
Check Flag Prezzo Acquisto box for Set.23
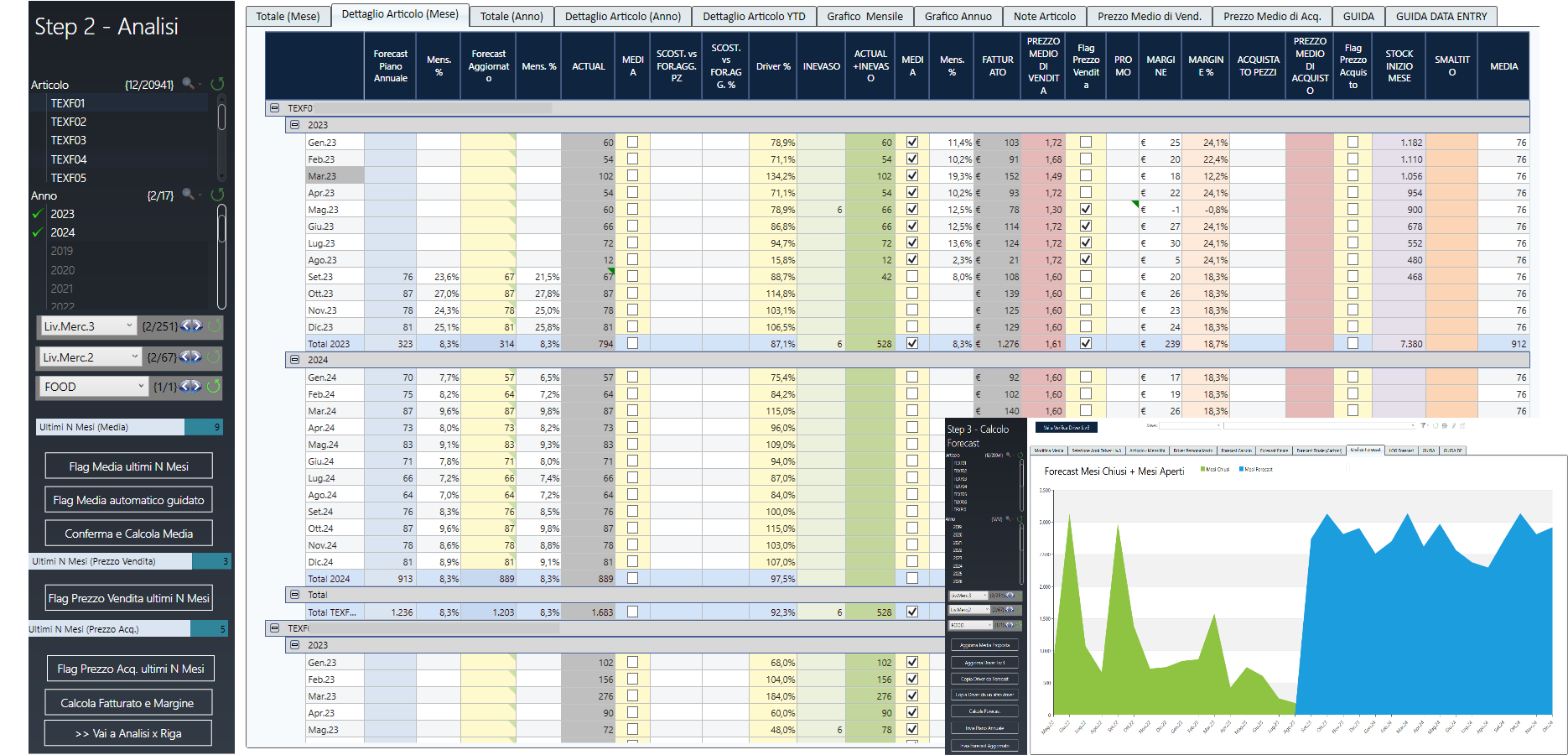(x=1353, y=276)
